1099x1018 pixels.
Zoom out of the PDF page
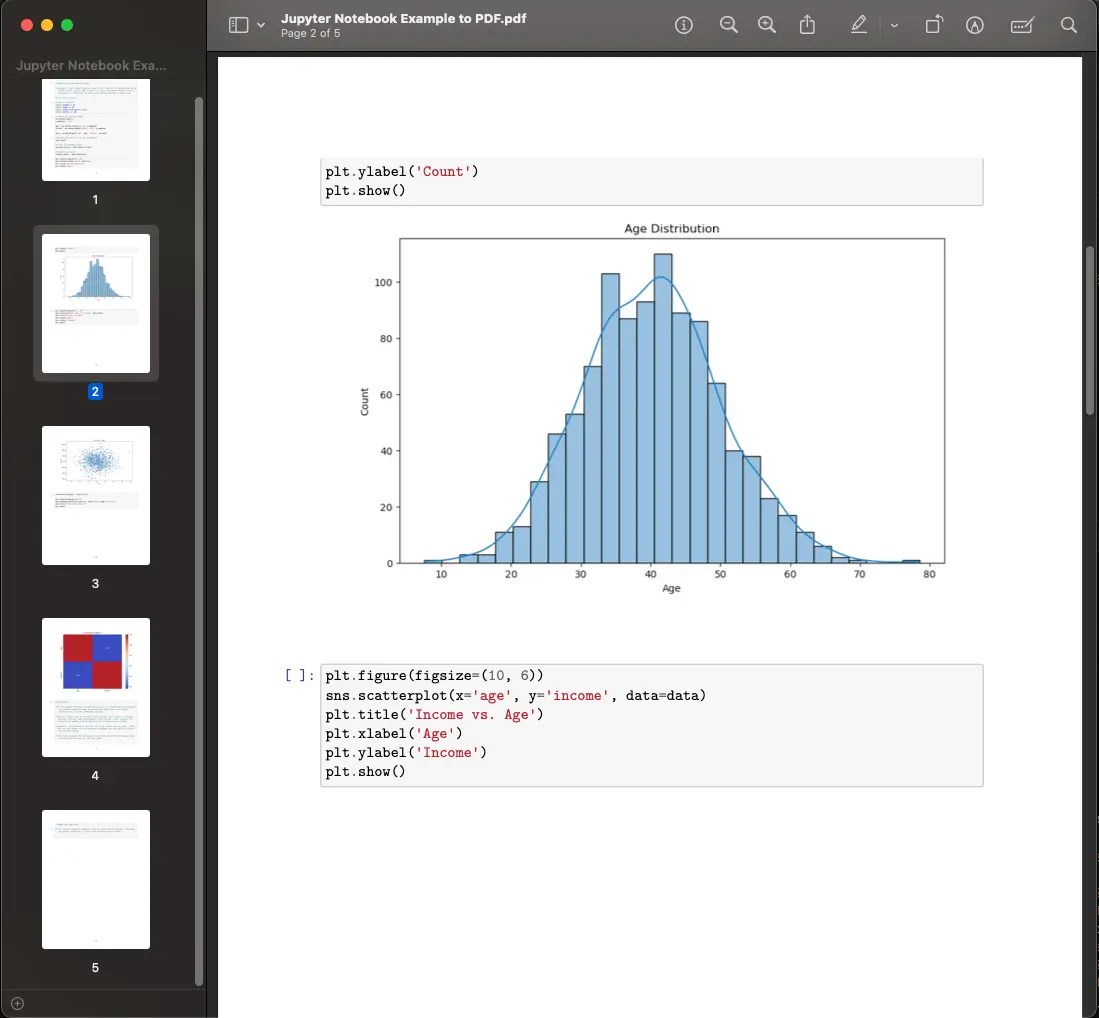tap(729, 25)
